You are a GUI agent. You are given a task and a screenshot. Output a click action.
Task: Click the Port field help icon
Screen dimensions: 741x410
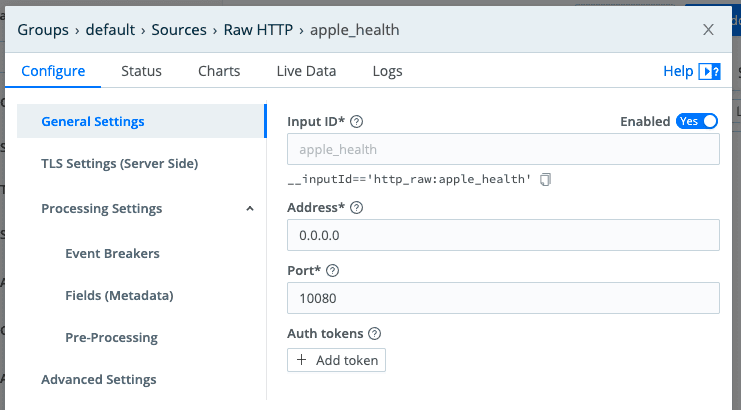pos(333,271)
